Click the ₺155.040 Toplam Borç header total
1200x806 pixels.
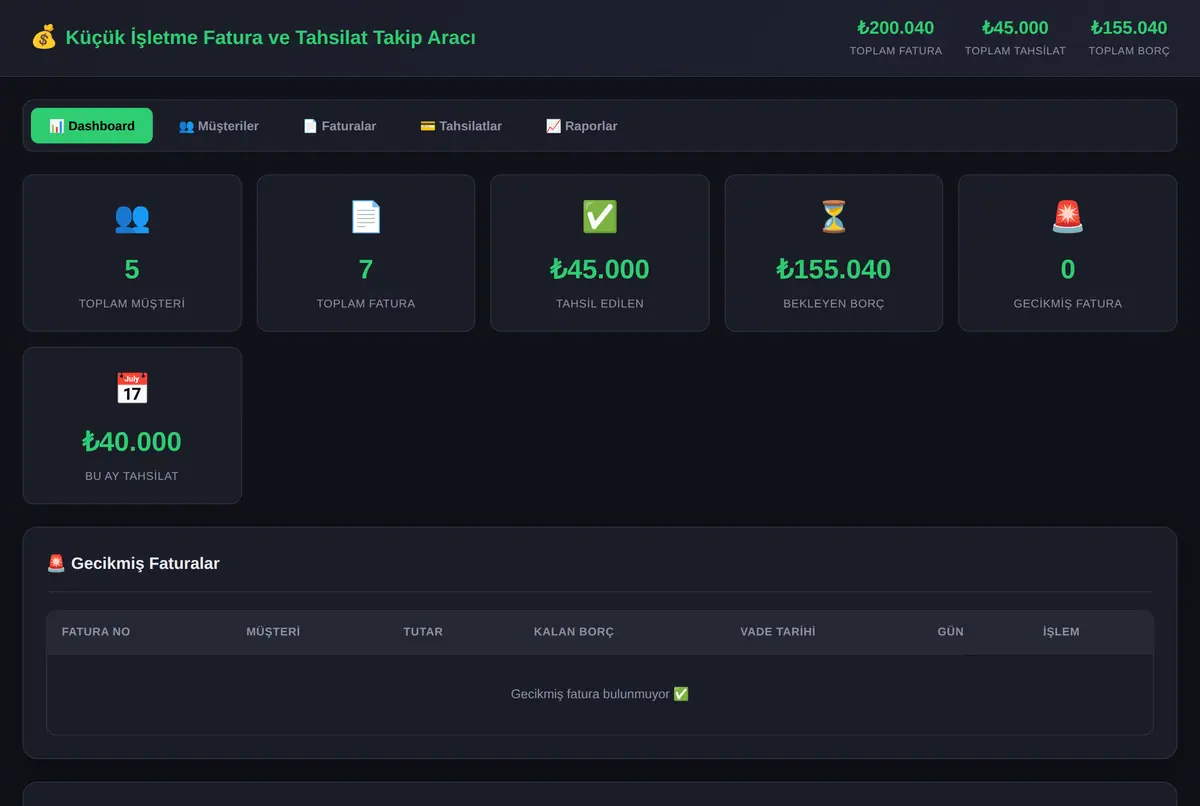tap(1129, 37)
